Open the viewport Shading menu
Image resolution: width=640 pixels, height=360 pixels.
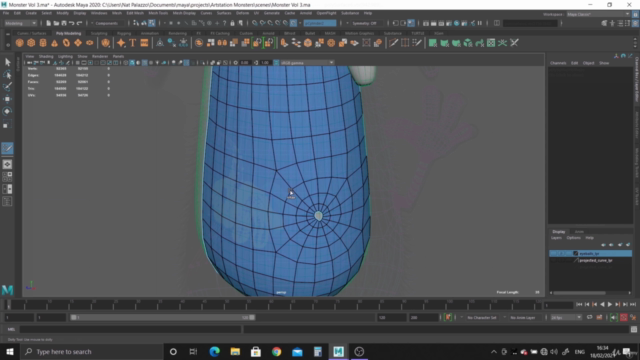(46, 56)
